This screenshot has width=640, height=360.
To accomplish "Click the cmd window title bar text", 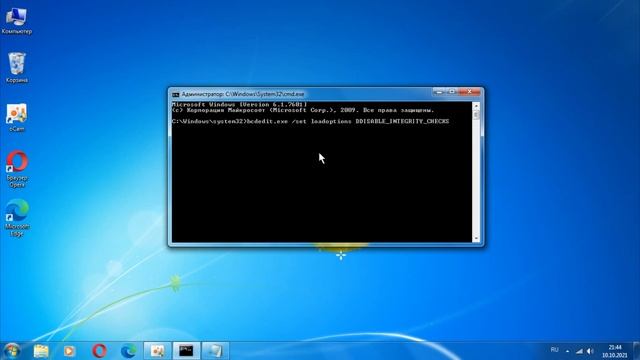I will (242, 94).
